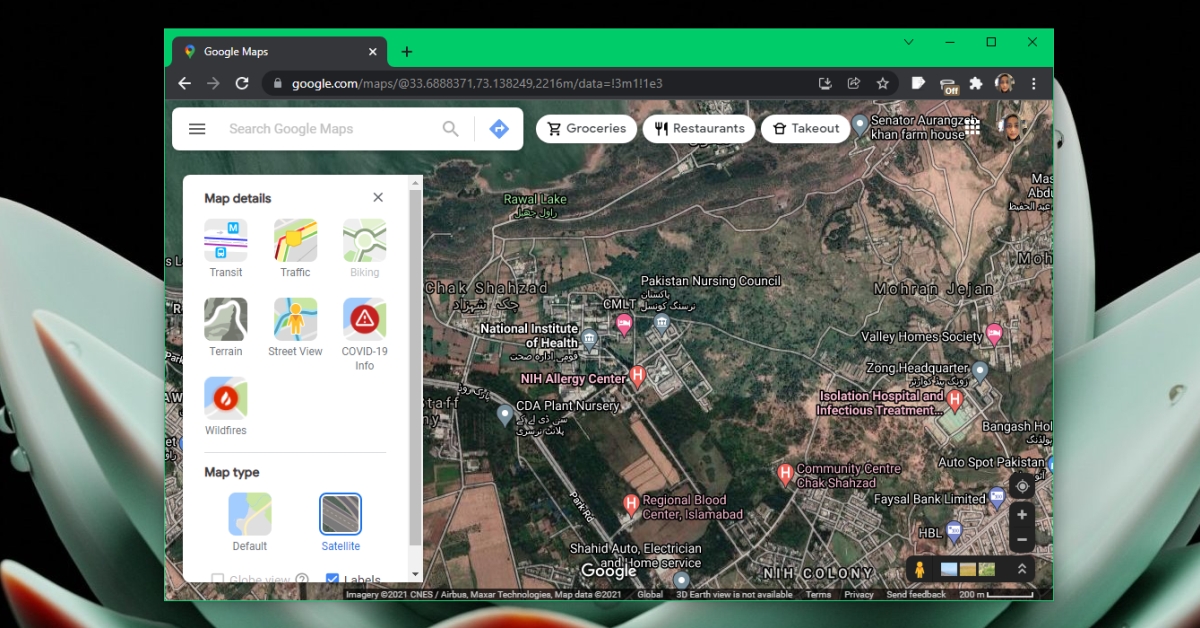Zoom in on the map
Screen dimensions: 1200x628
(x=1021, y=515)
